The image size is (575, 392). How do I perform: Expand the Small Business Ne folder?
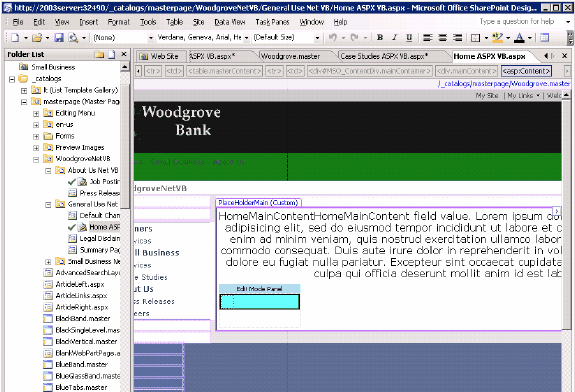[x=48, y=262]
